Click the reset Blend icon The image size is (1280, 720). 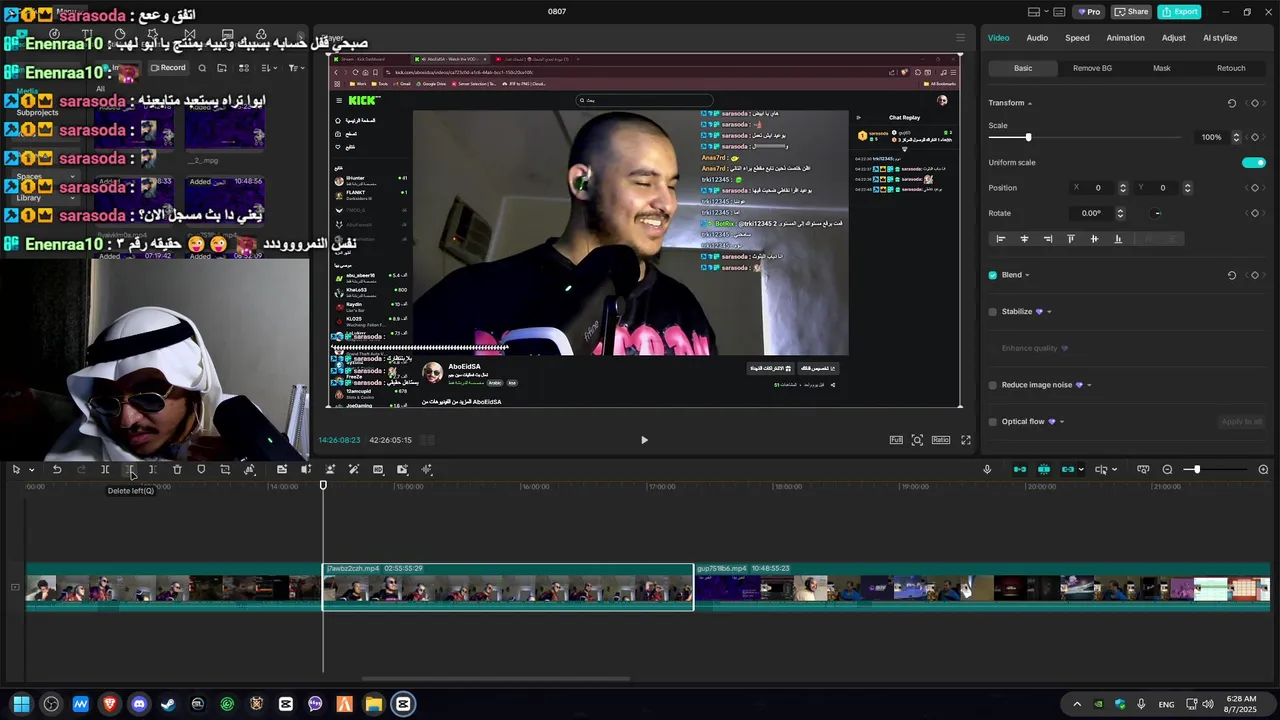point(1231,275)
